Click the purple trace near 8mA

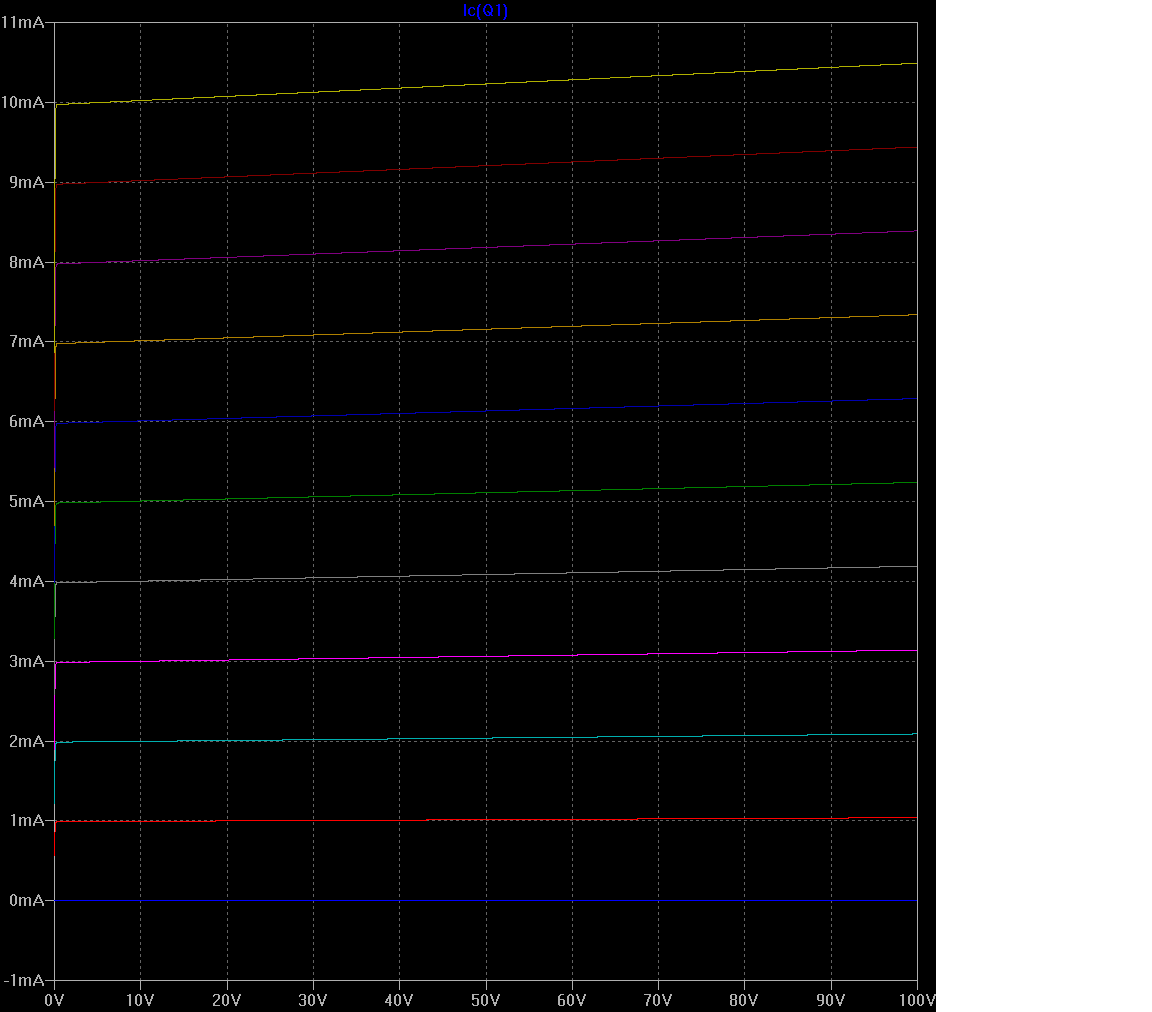(x=486, y=247)
